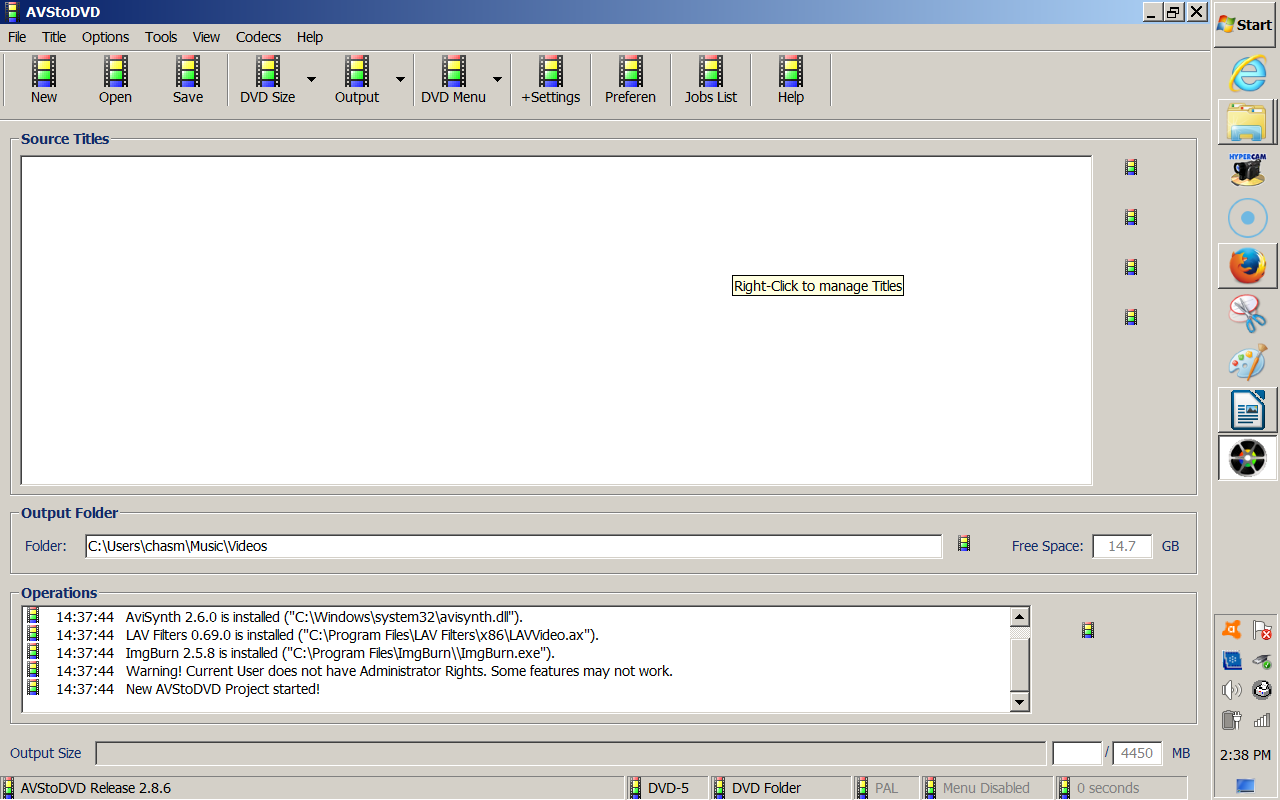Expand the Output dropdown arrow
The width and height of the screenshot is (1280, 800).
(400, 80)
